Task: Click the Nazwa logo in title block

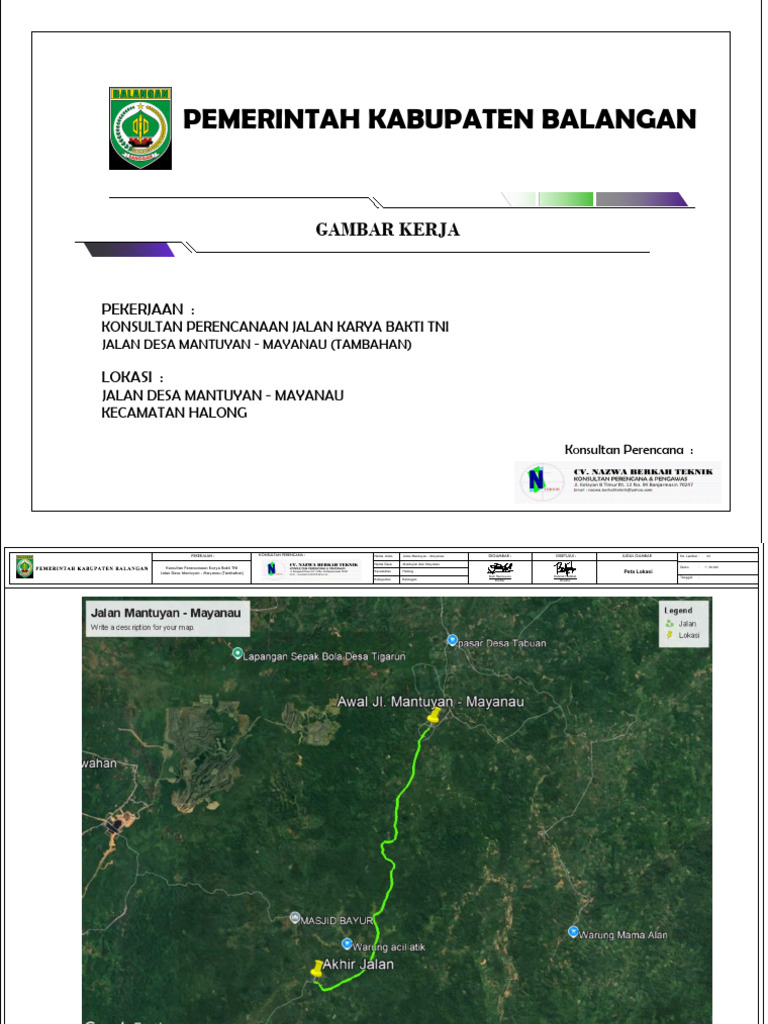Action: (x=272, y=569)
